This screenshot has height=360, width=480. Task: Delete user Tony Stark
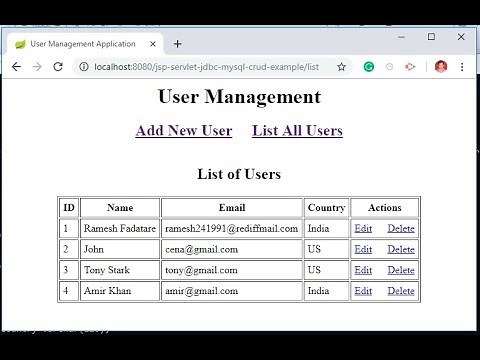pyautogui.click(x=401, y=270)
